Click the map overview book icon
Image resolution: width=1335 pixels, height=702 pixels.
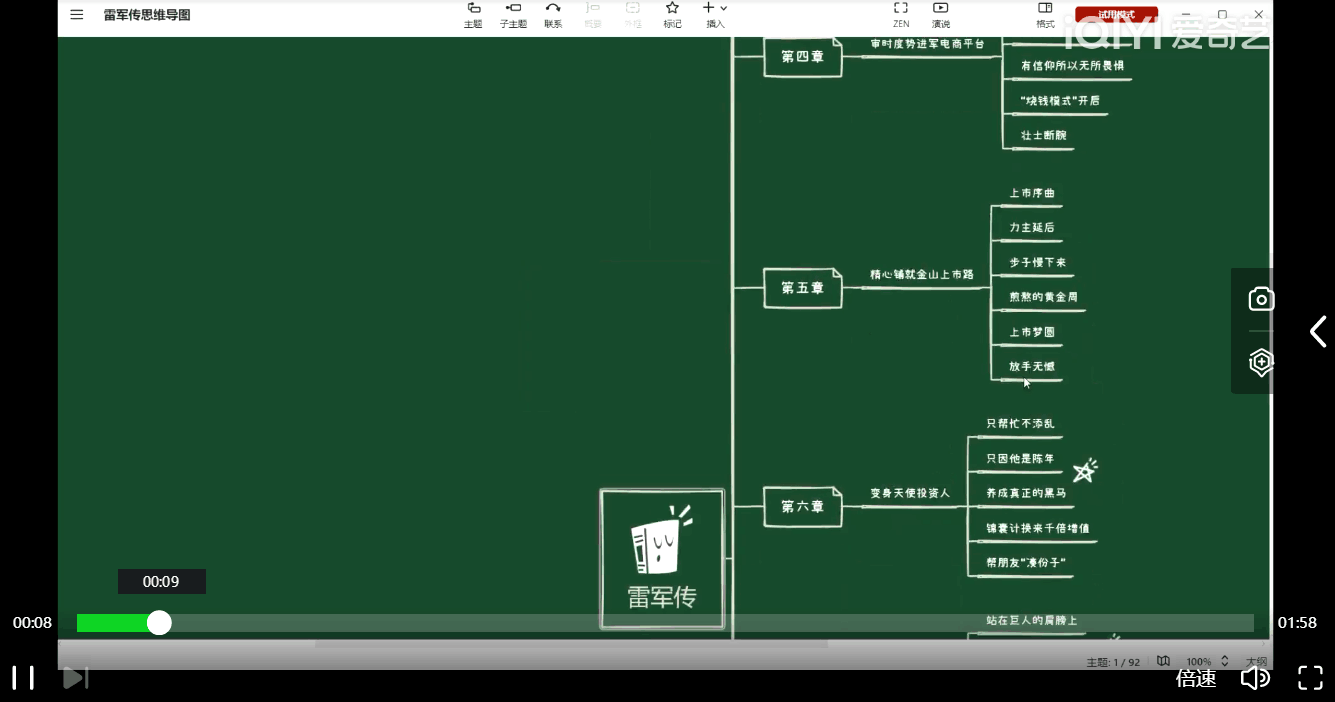(x=1163, y=661)
